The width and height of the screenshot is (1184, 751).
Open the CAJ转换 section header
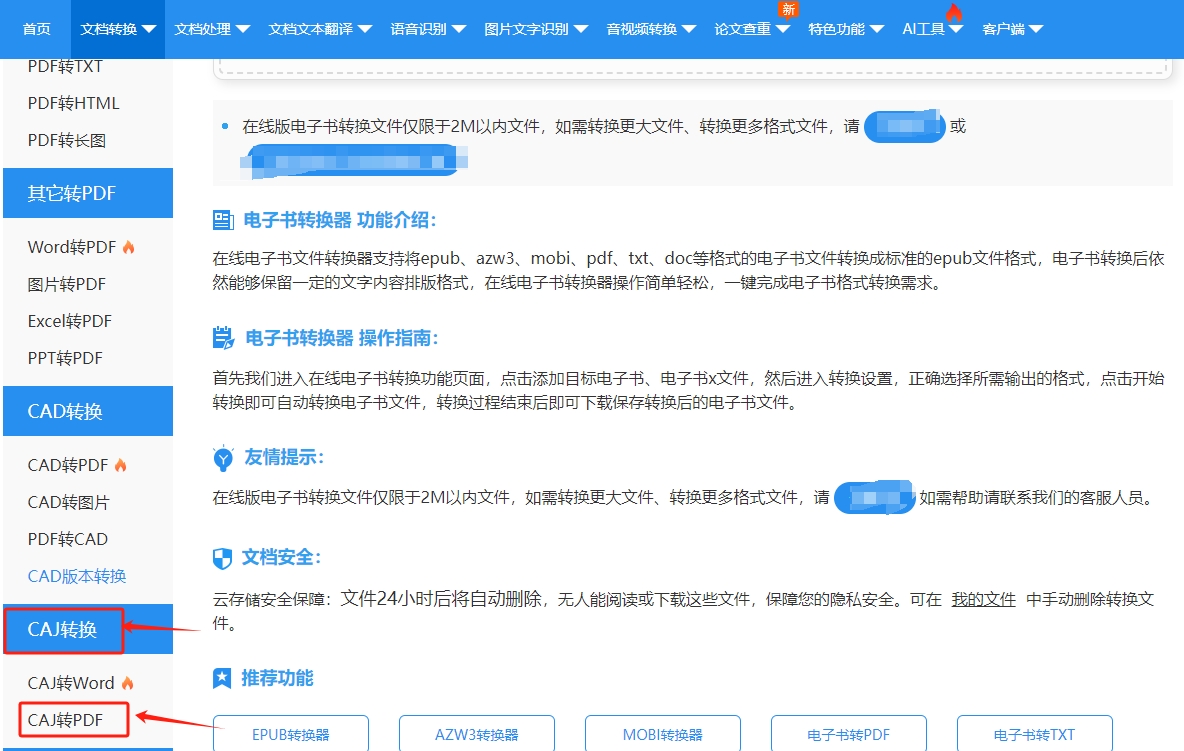[x=88, y=629]
